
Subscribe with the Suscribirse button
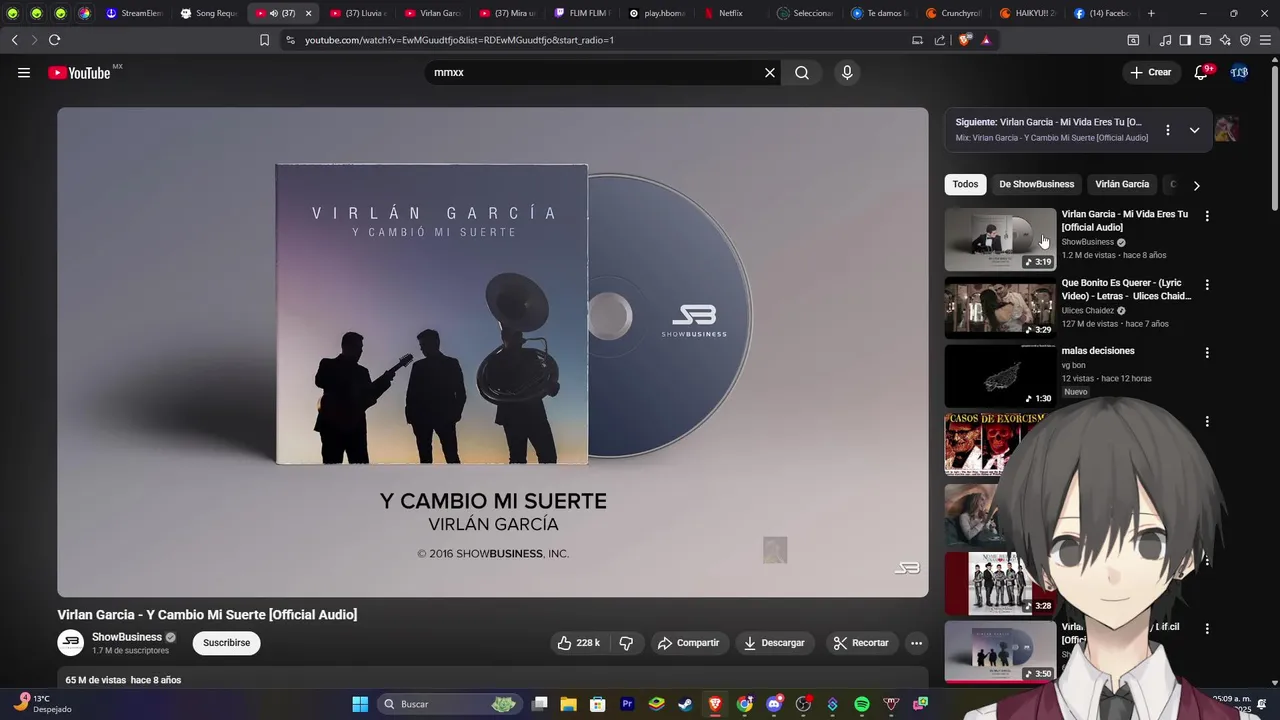(x=227, y=643)
